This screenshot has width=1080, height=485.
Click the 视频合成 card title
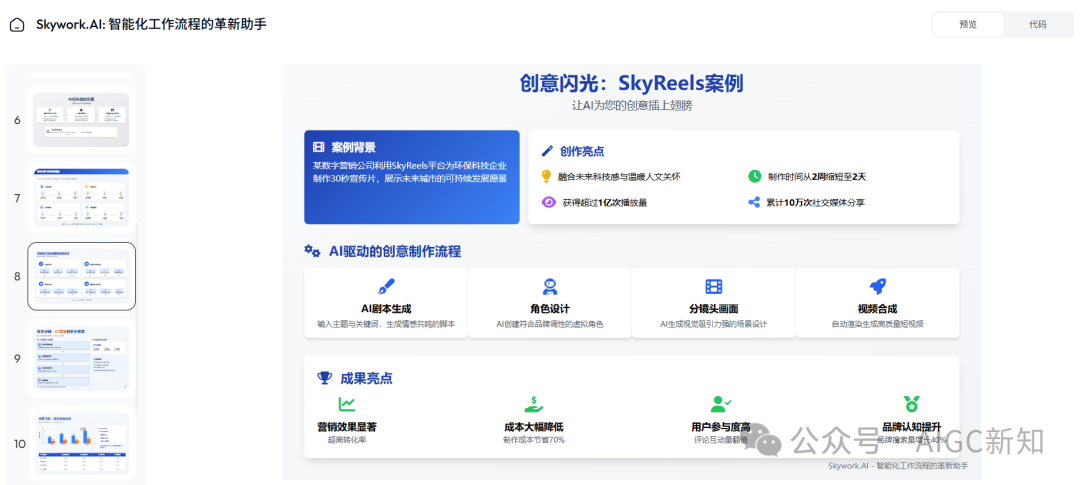878,309
